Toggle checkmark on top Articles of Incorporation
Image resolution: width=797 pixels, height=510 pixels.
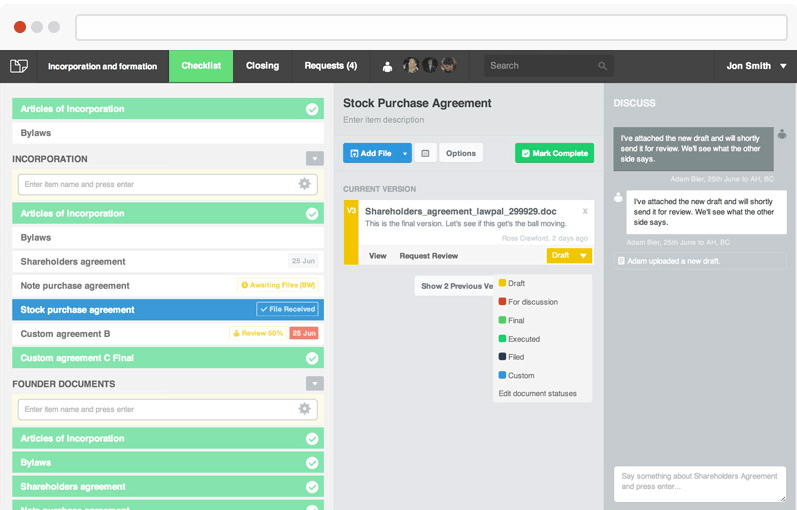tap(312, 109)
